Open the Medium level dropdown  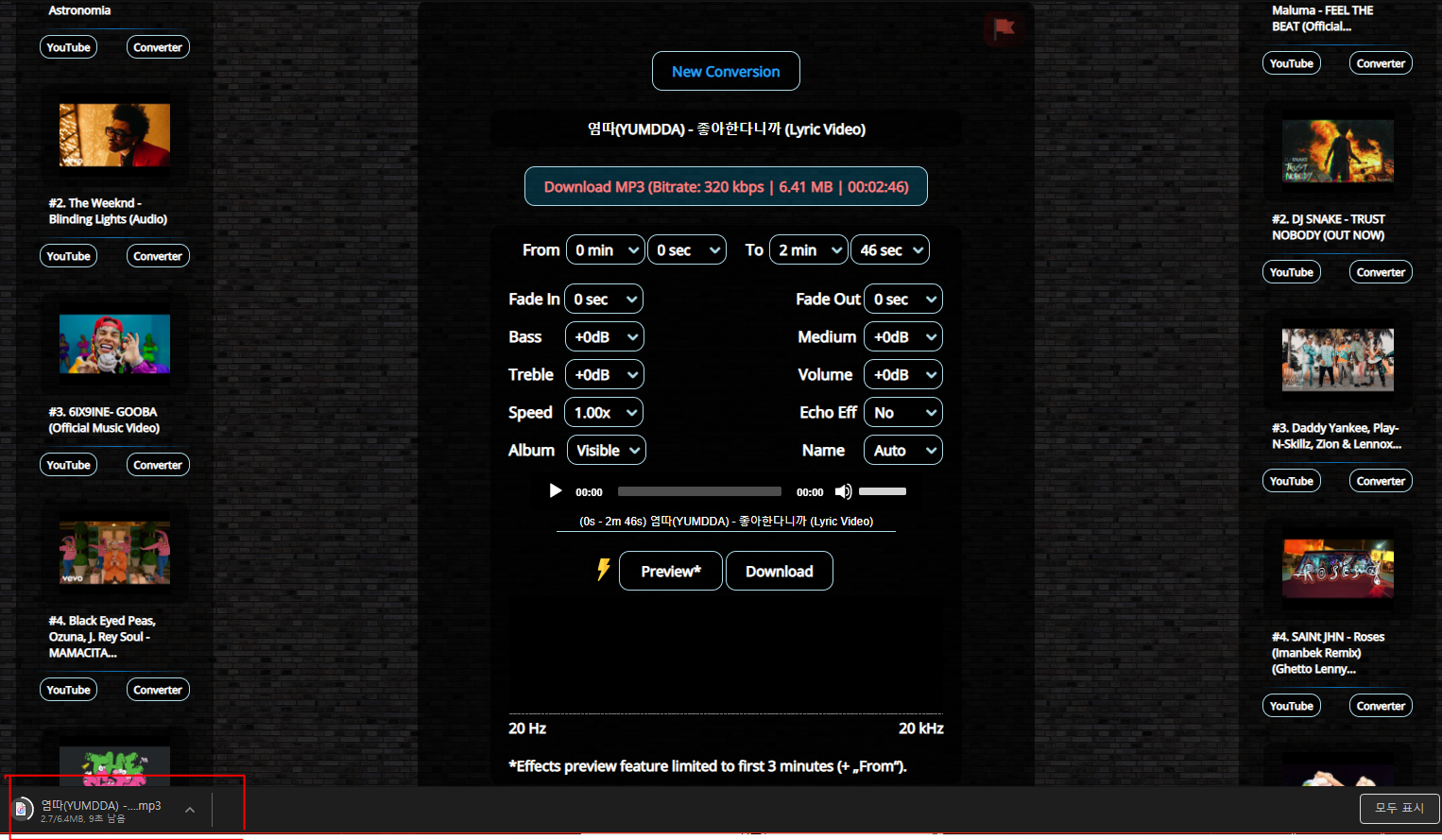pos(903,336)
